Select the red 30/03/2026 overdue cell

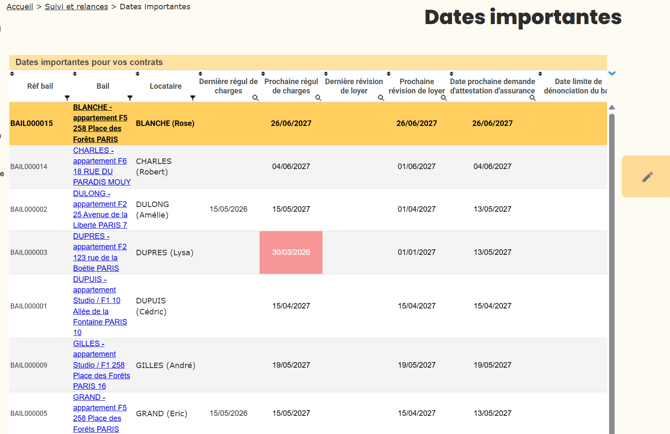(x=291, y=252)
